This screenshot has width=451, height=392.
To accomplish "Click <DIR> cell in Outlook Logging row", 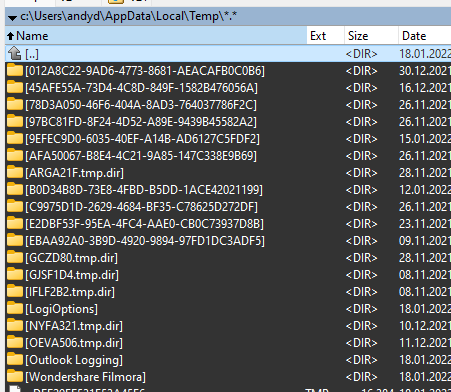I will coord(362,360).
